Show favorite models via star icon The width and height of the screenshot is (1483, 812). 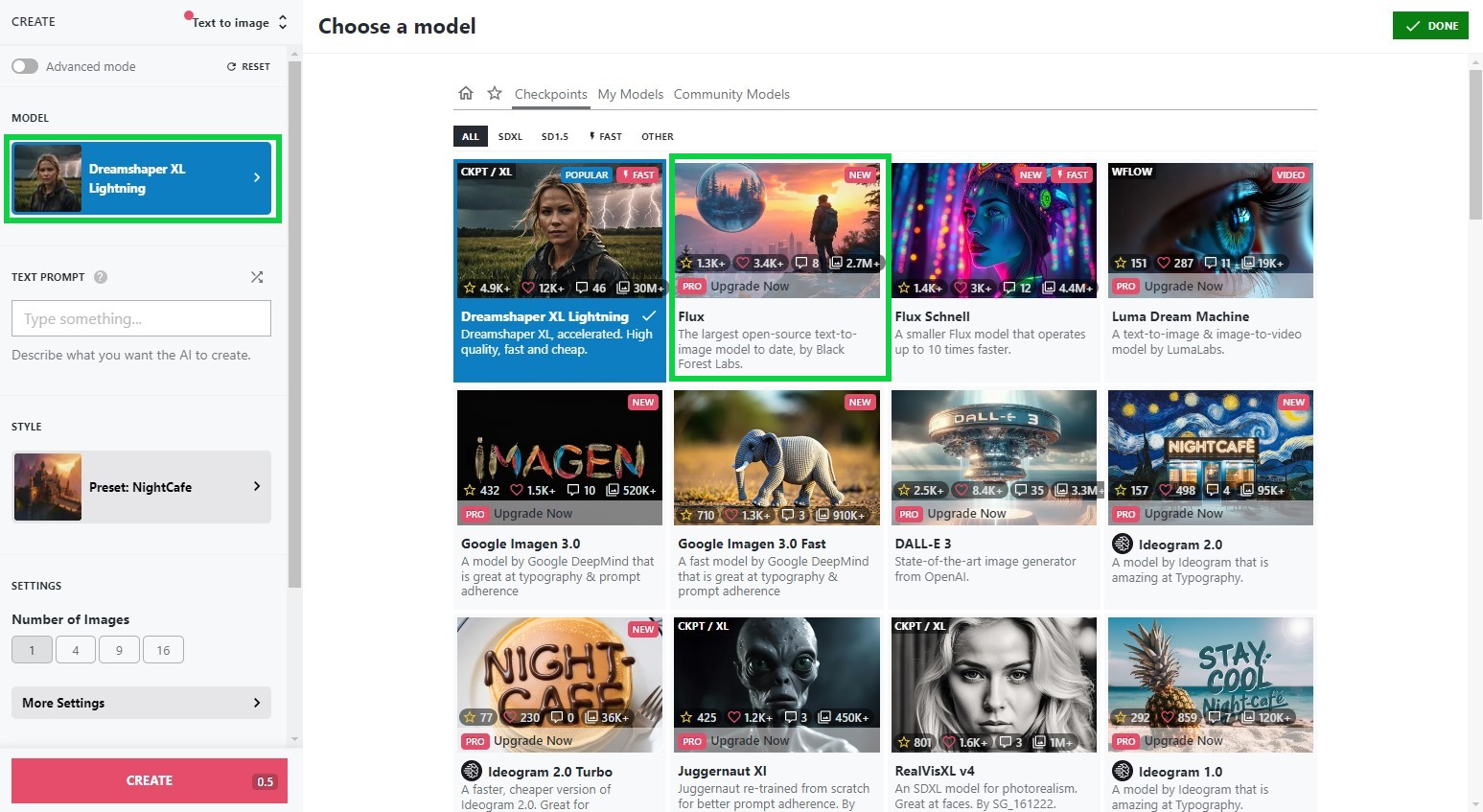pos(495,93)
